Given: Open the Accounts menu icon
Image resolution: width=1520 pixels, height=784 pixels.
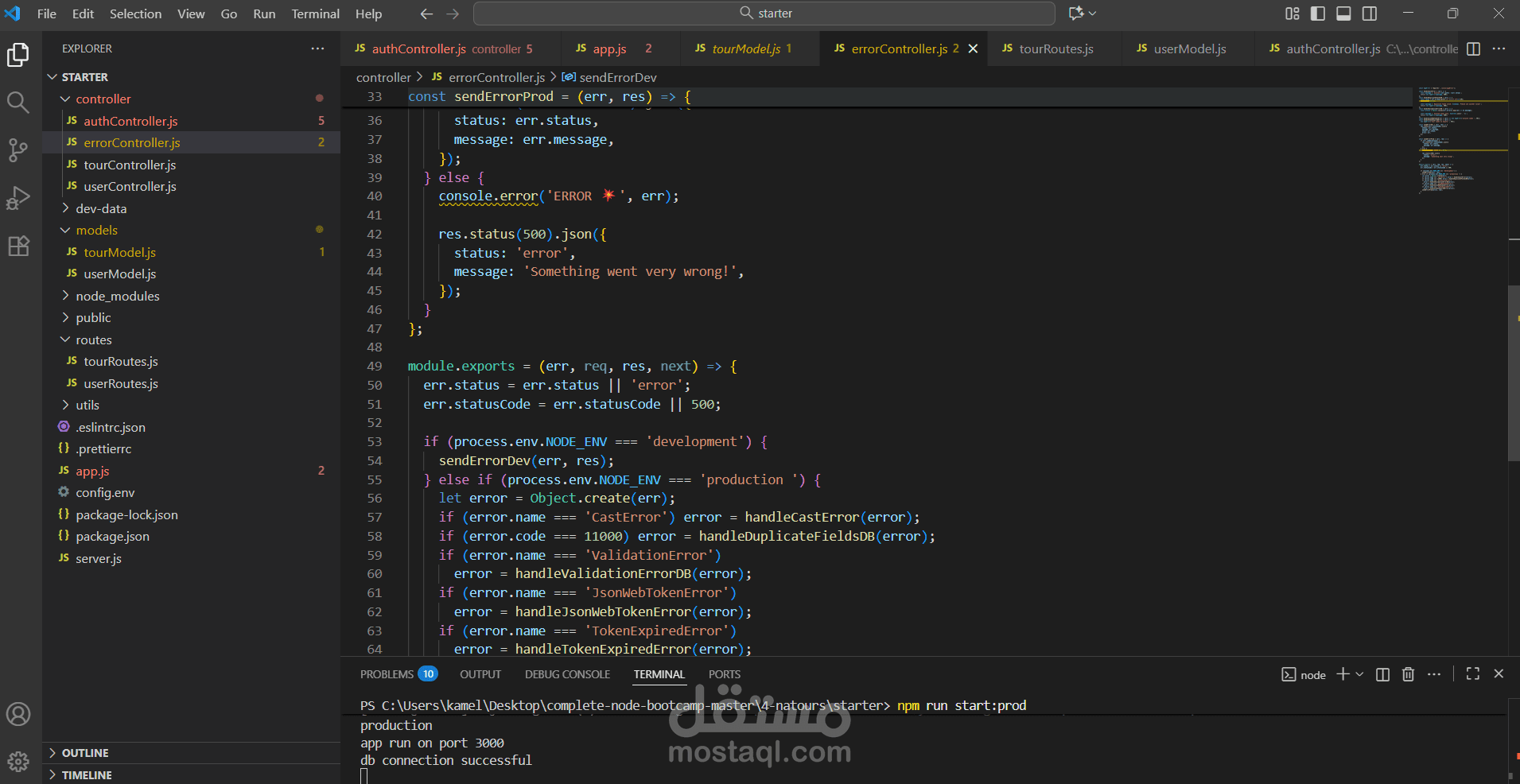Looking at the screenshot, I should pos(18,714).
